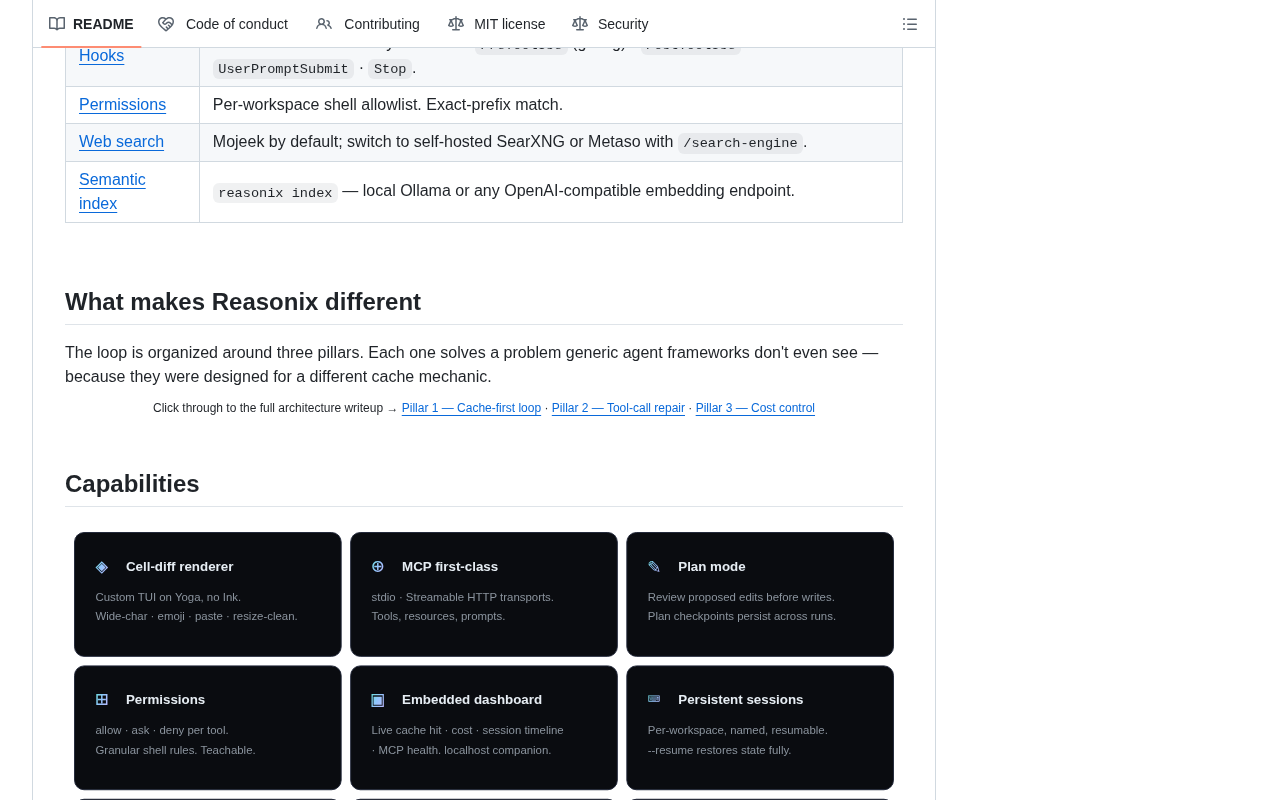
Task: Click the Persistent sessions keyboard icon
Action: [654, 699]
